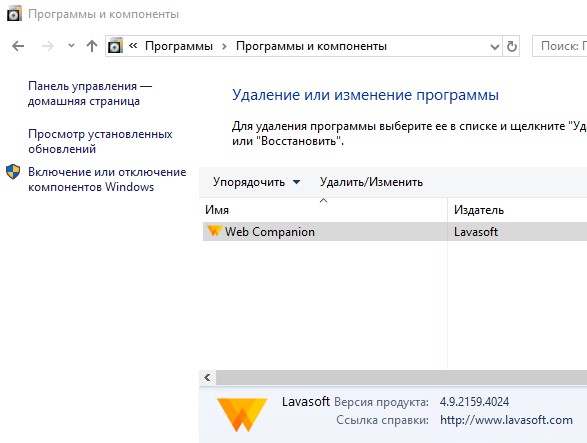Open Просмотр установленных обновлений link

tap(100, 141)
